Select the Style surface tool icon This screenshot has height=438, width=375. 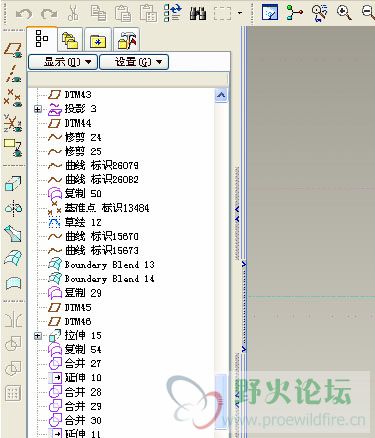click(x=13, y=283)
